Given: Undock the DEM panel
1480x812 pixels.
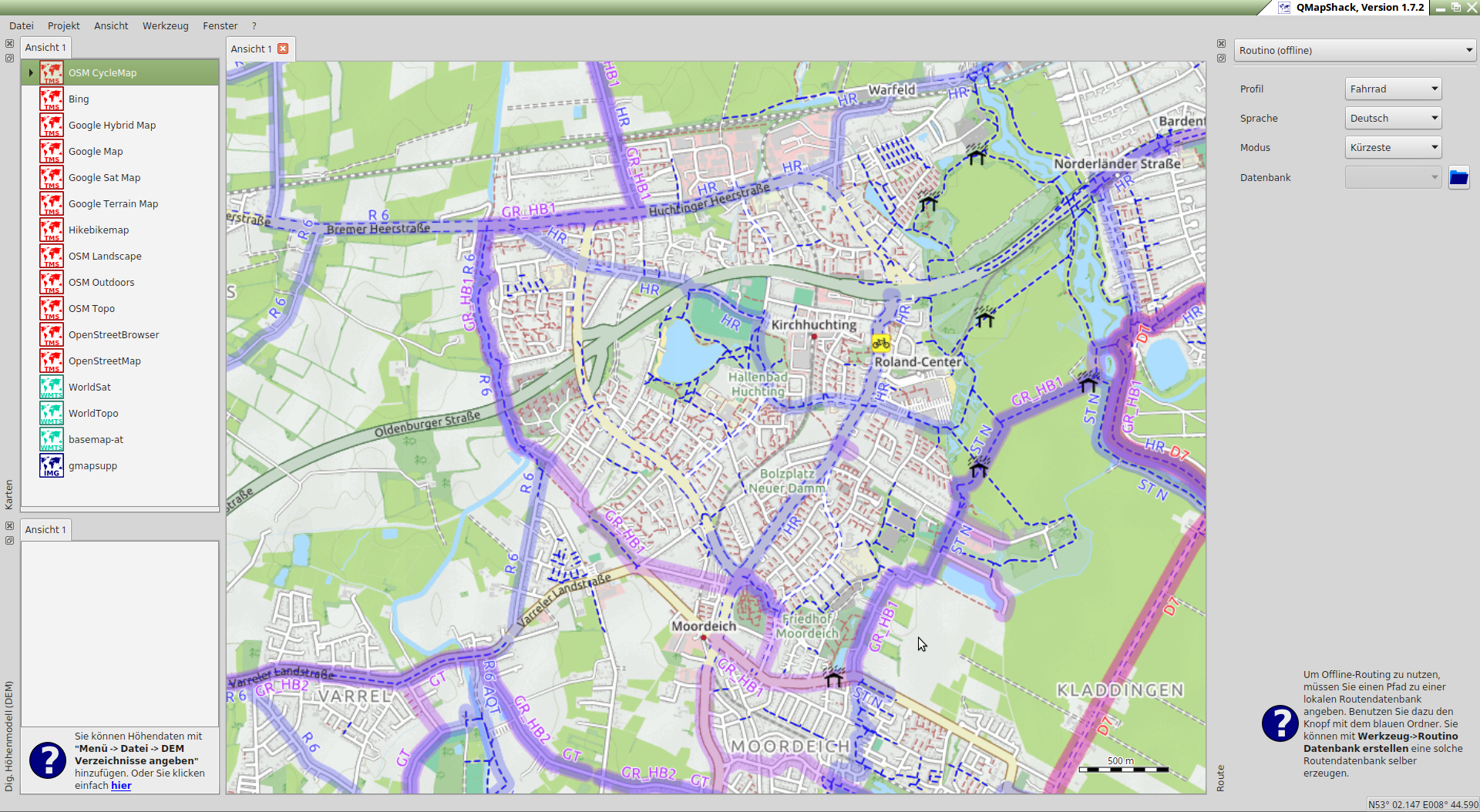Looking at the screenshot, I should (x=9, y=540).
